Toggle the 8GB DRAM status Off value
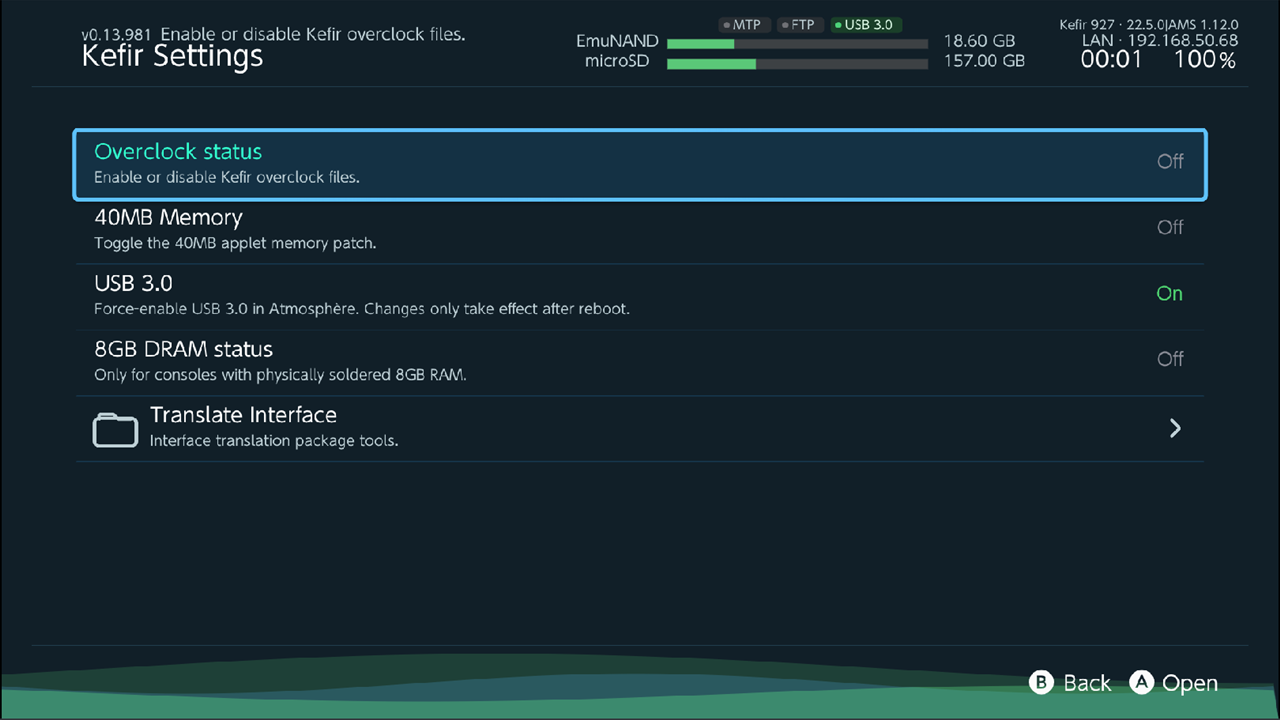This screenshot has width=1280, height=720. 1170,359
